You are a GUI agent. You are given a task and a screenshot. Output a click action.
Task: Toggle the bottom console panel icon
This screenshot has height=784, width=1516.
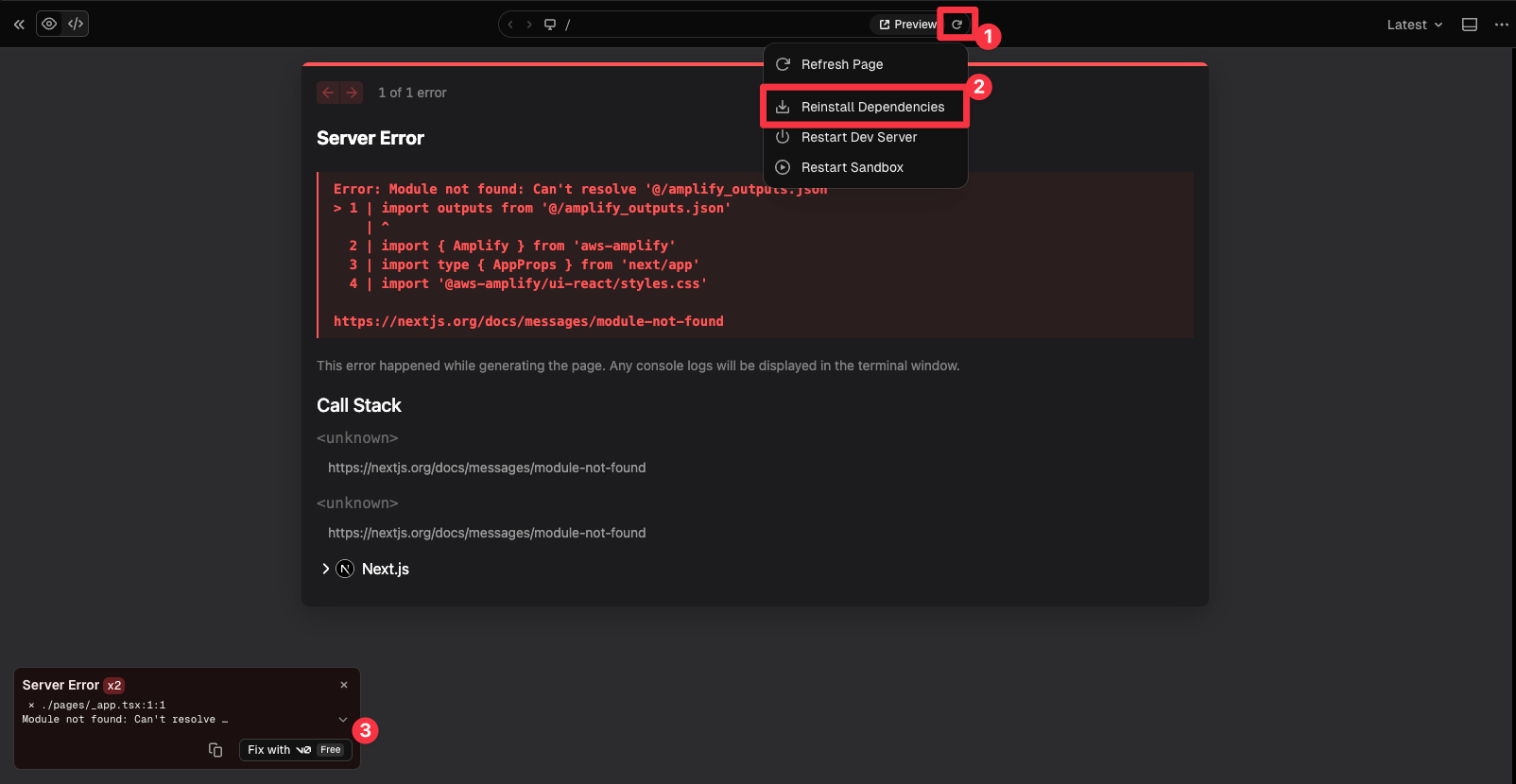tap(1470, 25)
